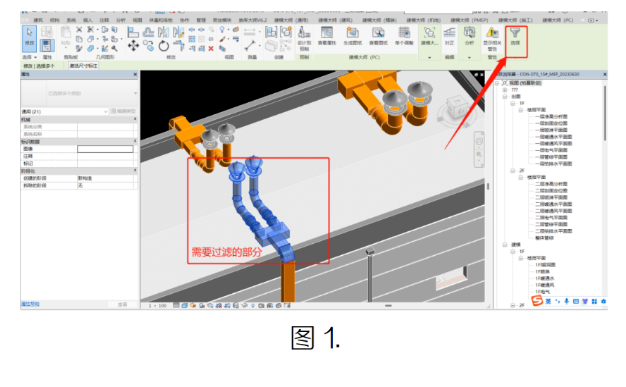This screenshot has height=387, width=626.
Task: Click the warning triangle related warnings icon
Action: click(492, 33)
